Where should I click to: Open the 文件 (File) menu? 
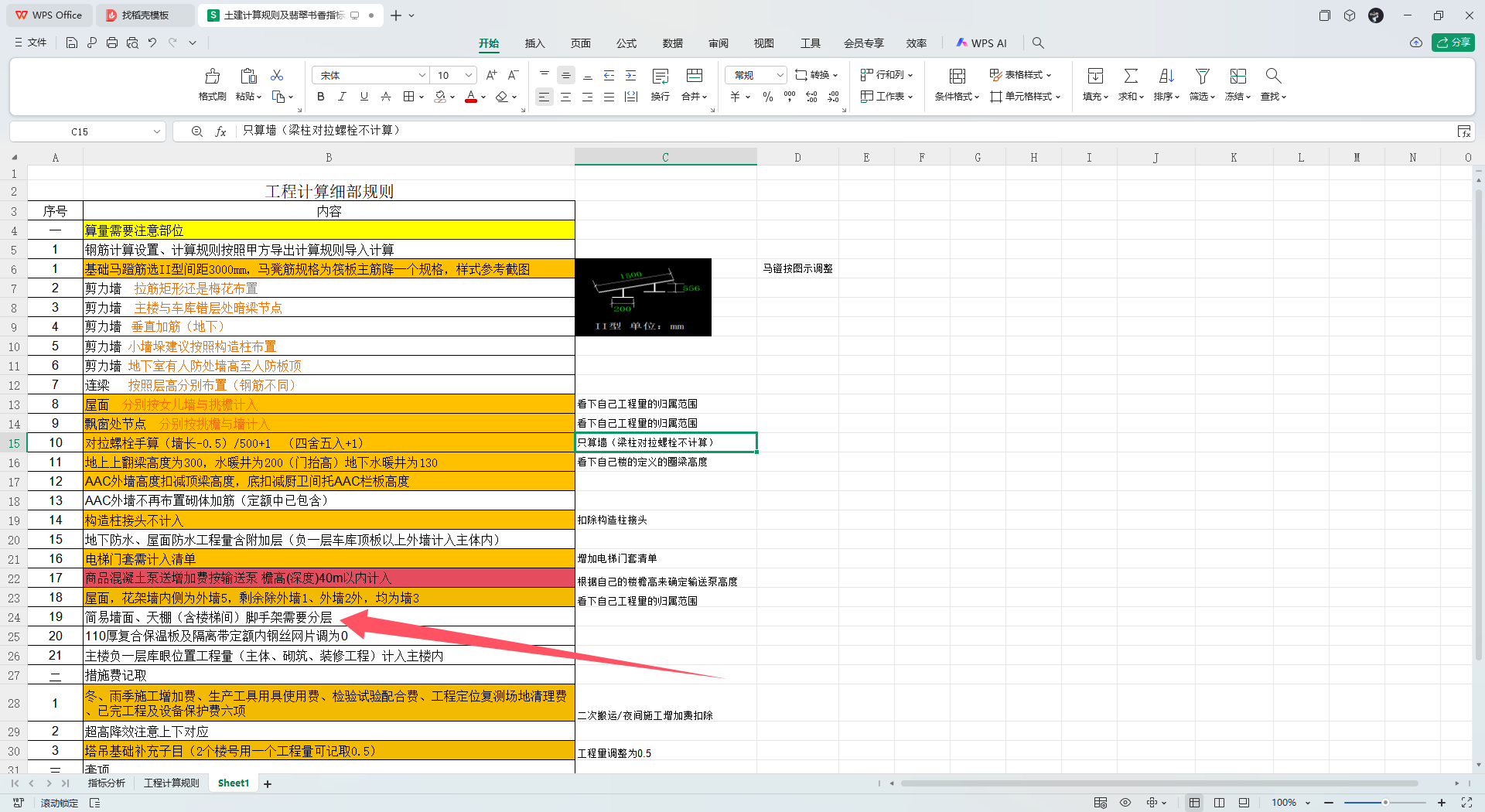[31, 43]
